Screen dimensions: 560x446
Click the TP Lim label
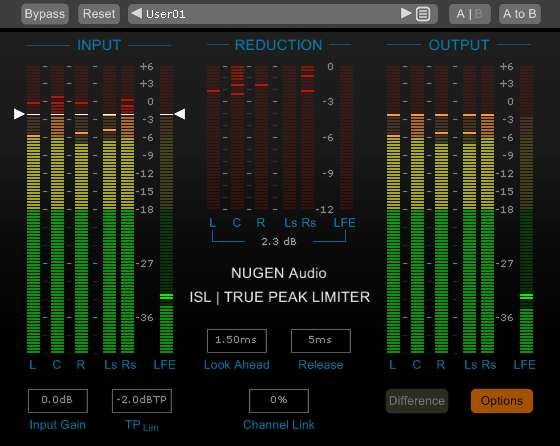click(x=142, y=425)
